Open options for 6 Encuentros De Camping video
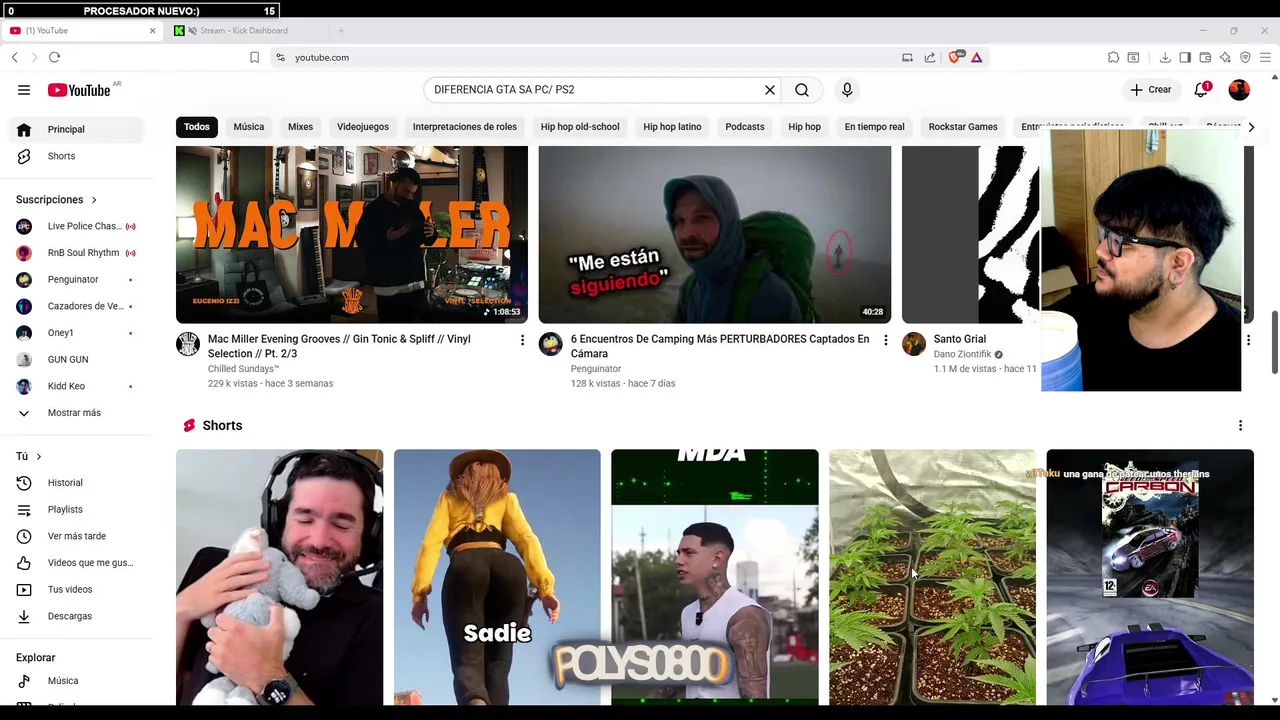The height and width of the screenshot is (720, 1280). coord(885,341)
